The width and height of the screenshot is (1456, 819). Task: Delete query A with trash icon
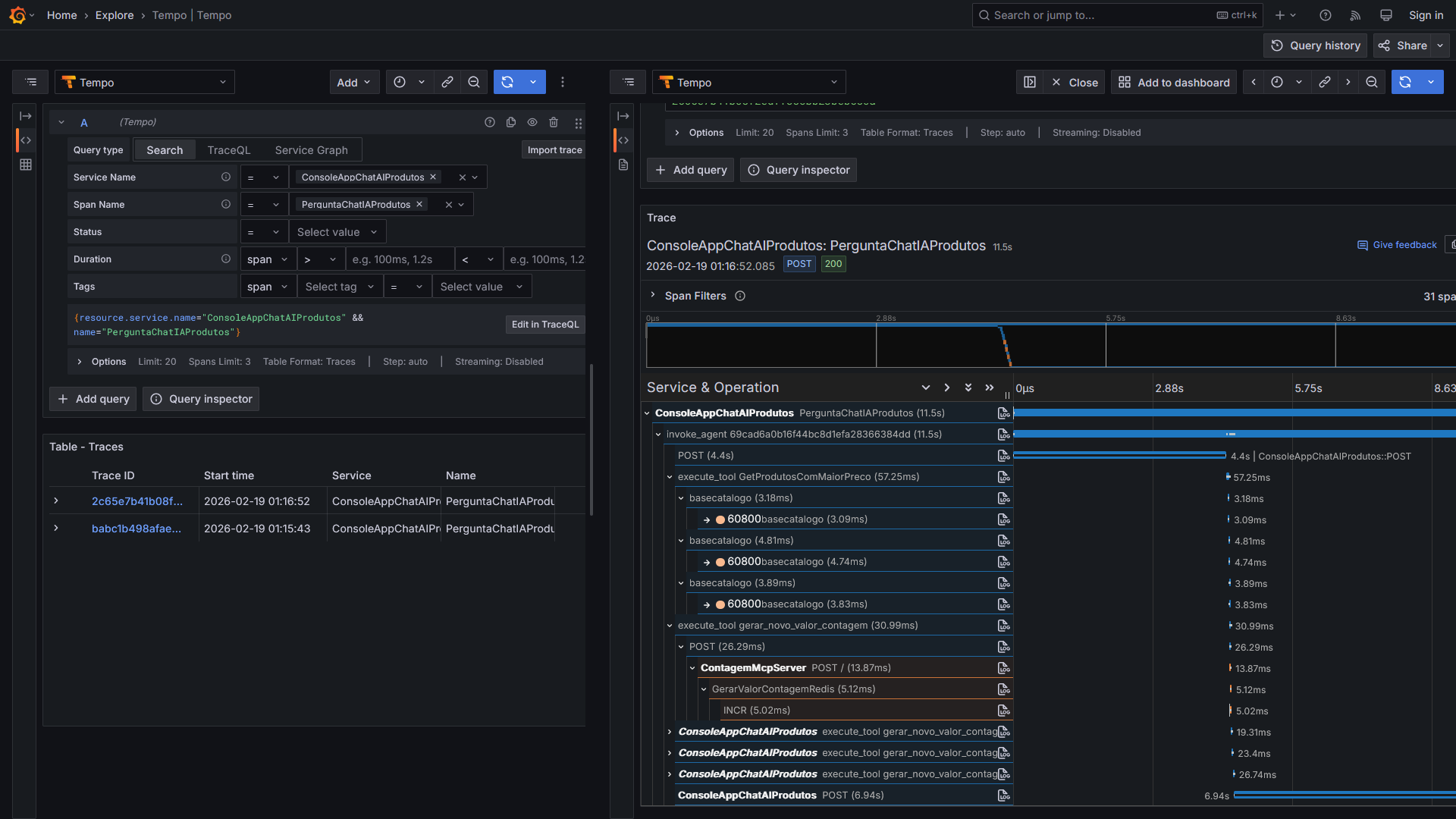coord(554,122)
